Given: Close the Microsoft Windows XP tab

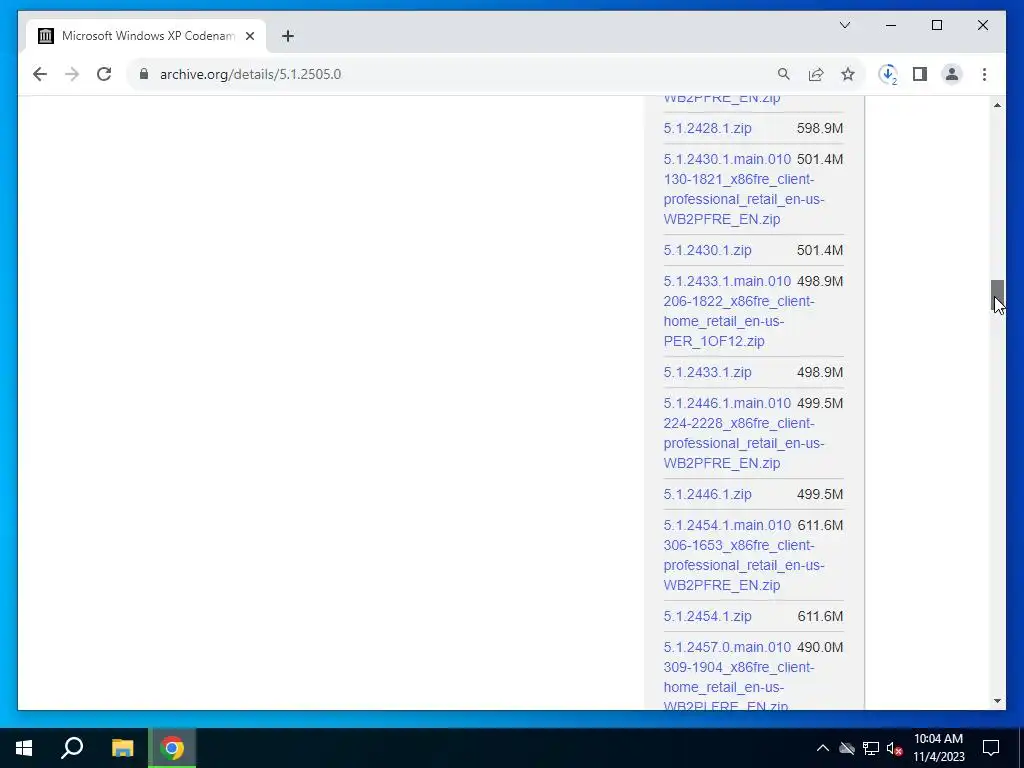Looking at the screenshot, I should point(249,36).
